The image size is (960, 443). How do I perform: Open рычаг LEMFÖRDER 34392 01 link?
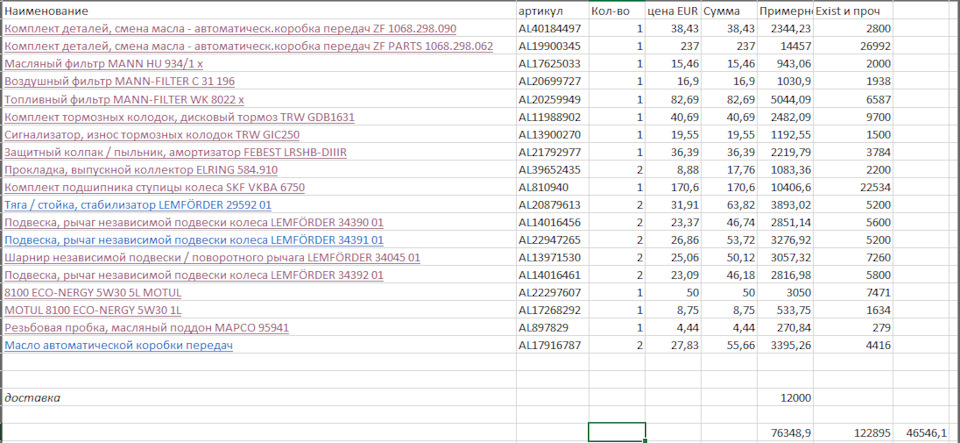[x=194, y=275]
